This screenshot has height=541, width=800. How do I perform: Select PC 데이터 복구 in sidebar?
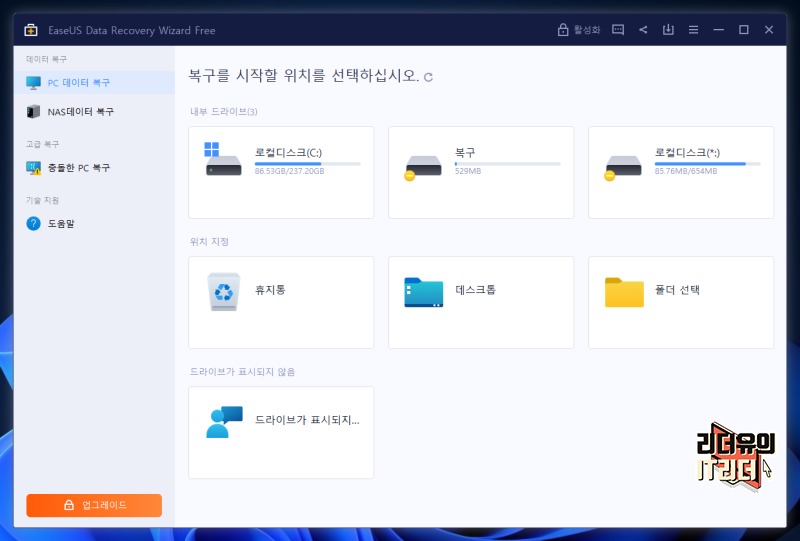pyautogui.click(x=94, y=83)
